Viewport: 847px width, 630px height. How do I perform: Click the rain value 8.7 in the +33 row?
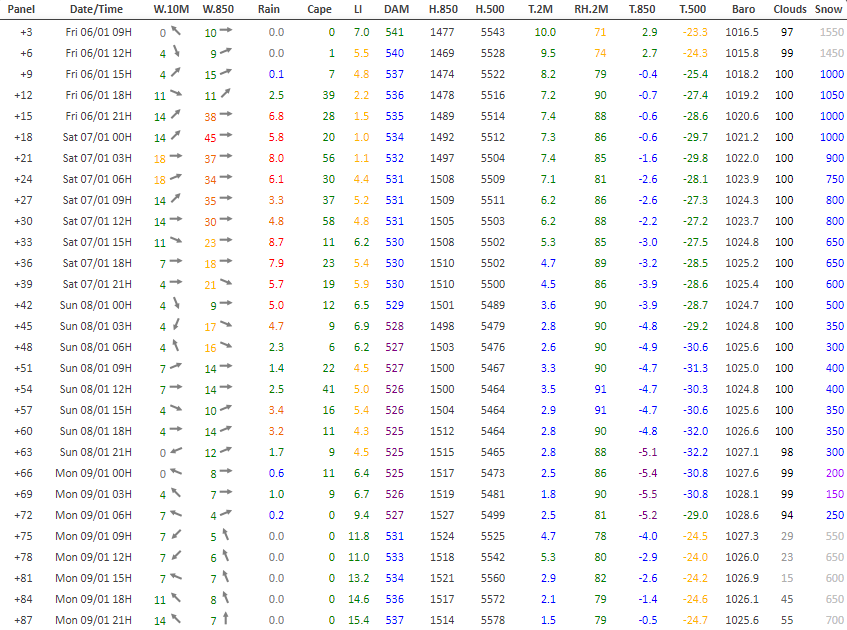click(x=276, y=242)
